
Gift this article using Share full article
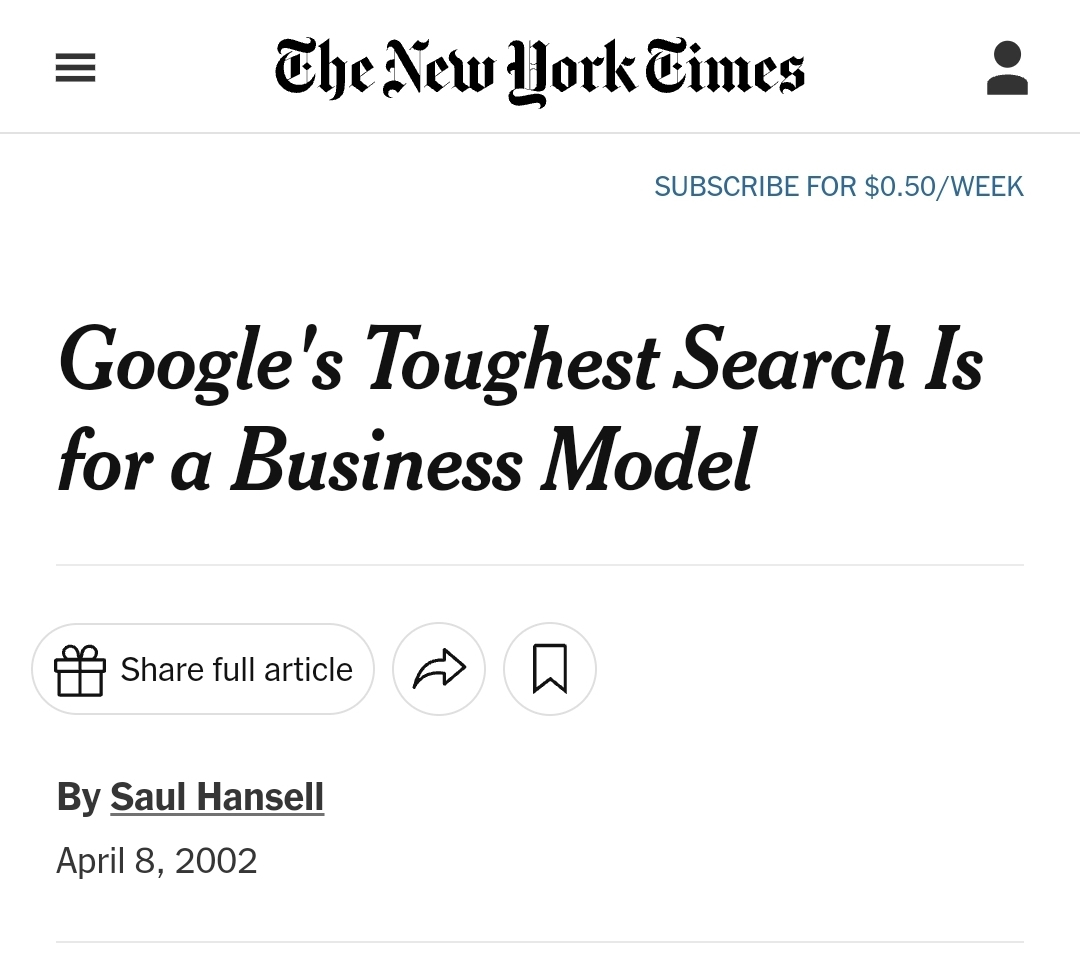point(202,669)
